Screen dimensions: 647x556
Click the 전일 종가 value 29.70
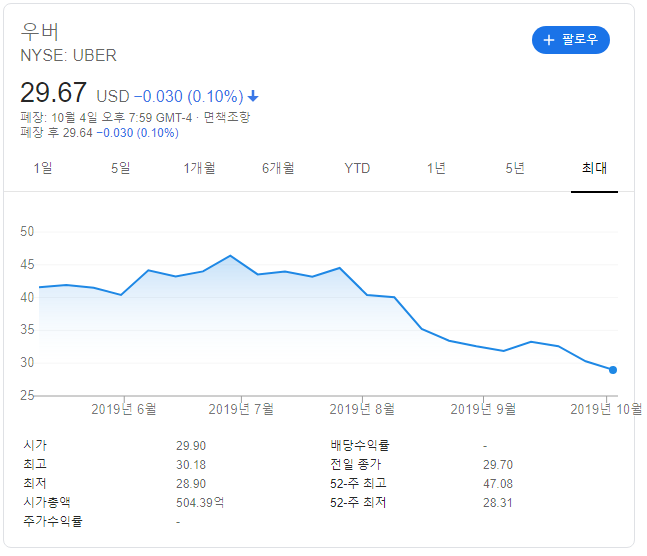point(498,465)
